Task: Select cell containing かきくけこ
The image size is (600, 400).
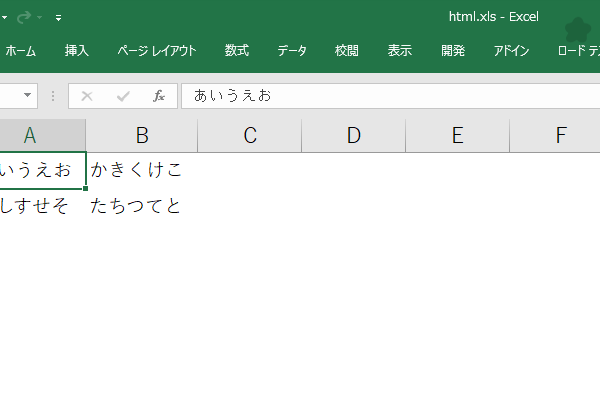Action: point(142,170)
